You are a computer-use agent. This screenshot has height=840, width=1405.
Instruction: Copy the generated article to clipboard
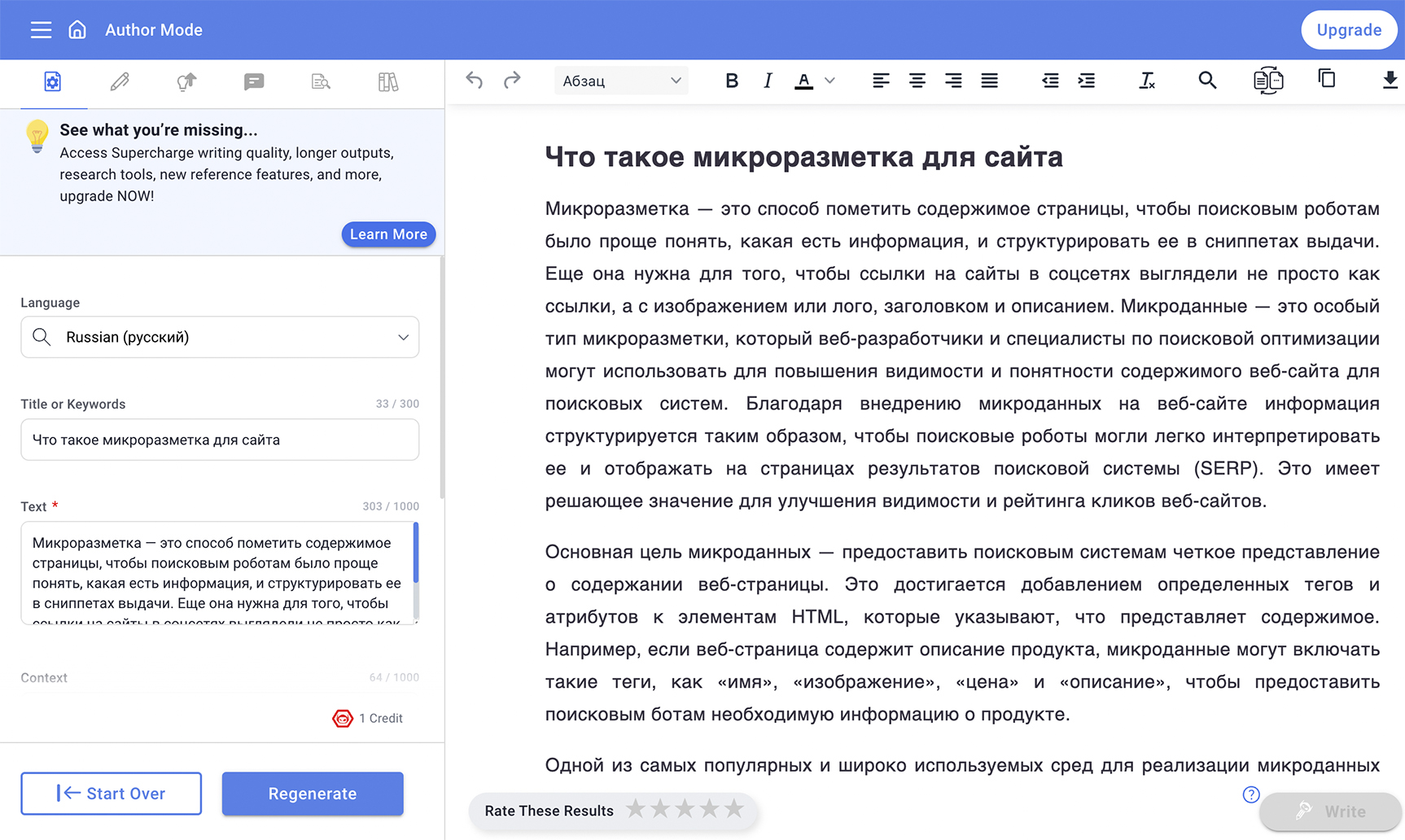(x=1327, y=79)
